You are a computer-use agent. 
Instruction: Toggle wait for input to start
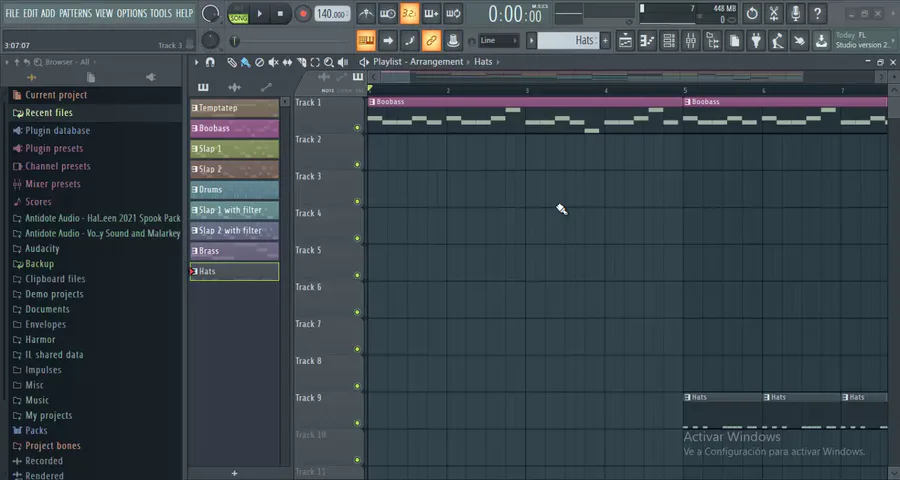388,13
